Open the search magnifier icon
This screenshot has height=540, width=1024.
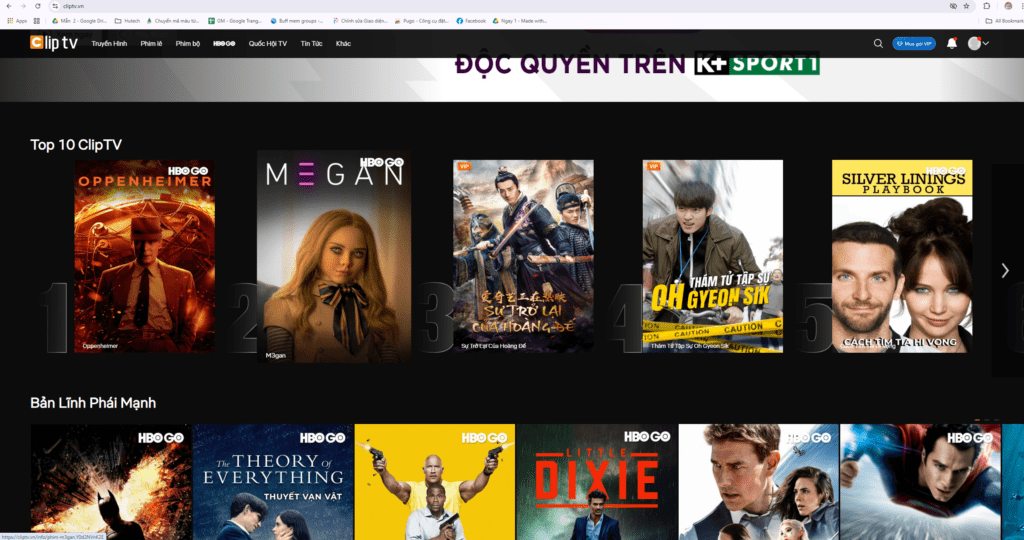[x=878, y=43]
